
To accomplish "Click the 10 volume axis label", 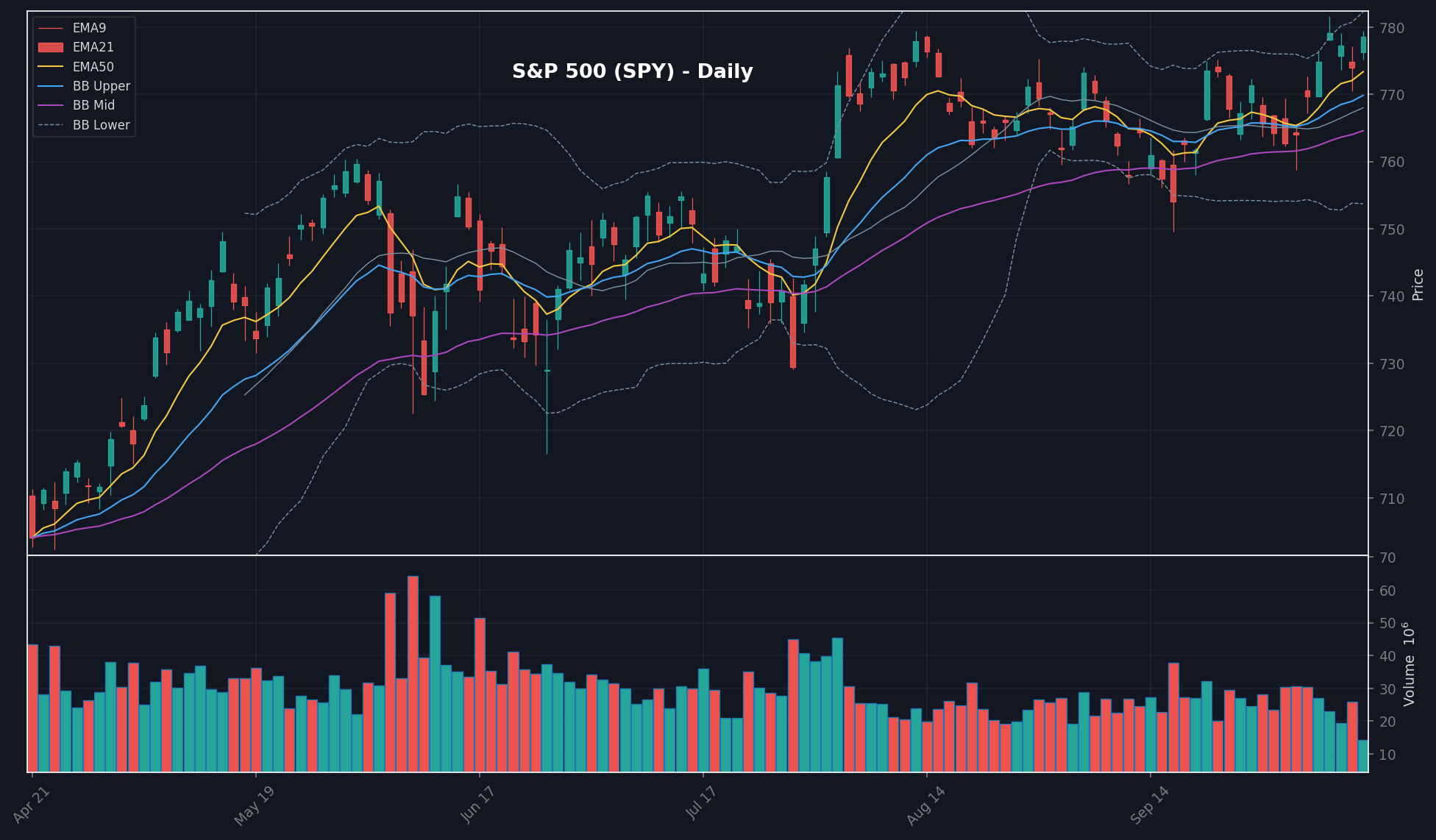I will click(1387, 755).
